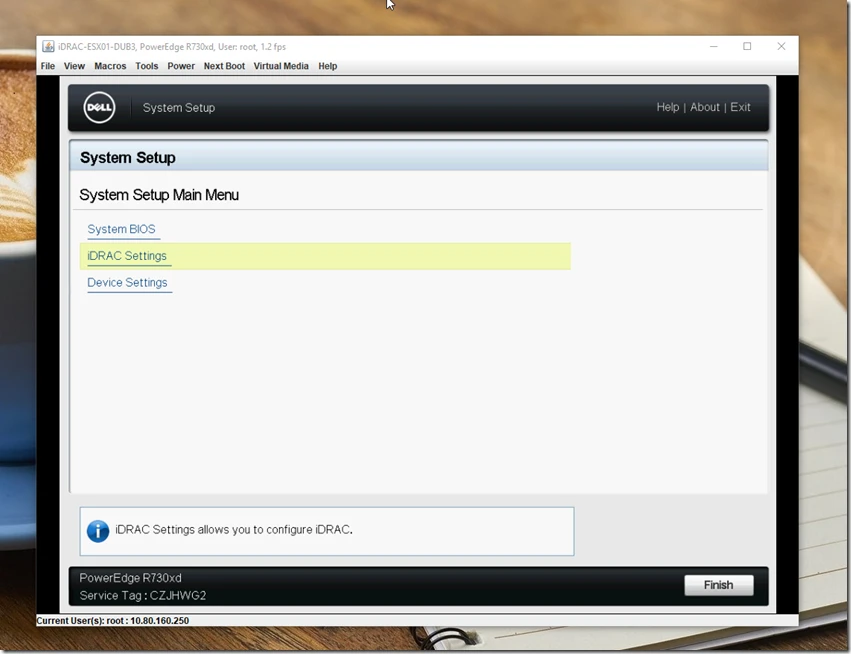The image size is (851, 654).
Task: Click the PowerEdge R730xd footer text
Action: pyautogui.click(x=130, y=578)
